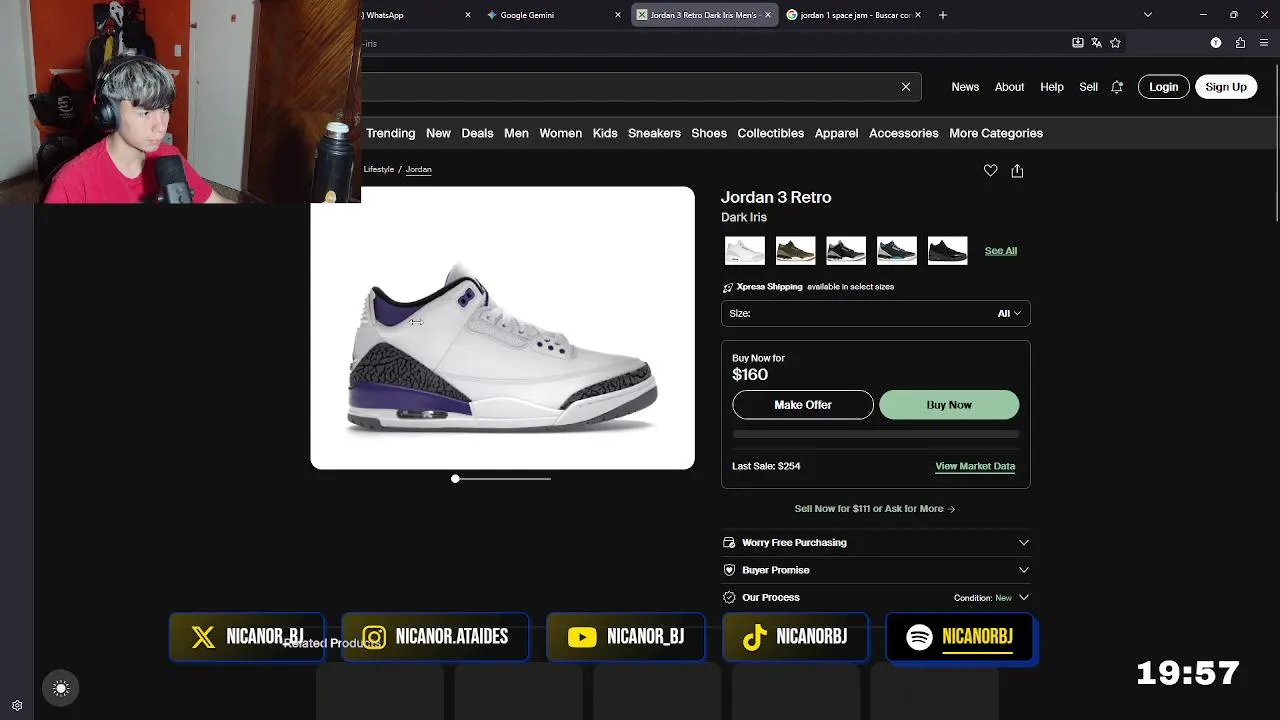Click the small settings gear icon

pyautogui.click(x=17, y=705)
